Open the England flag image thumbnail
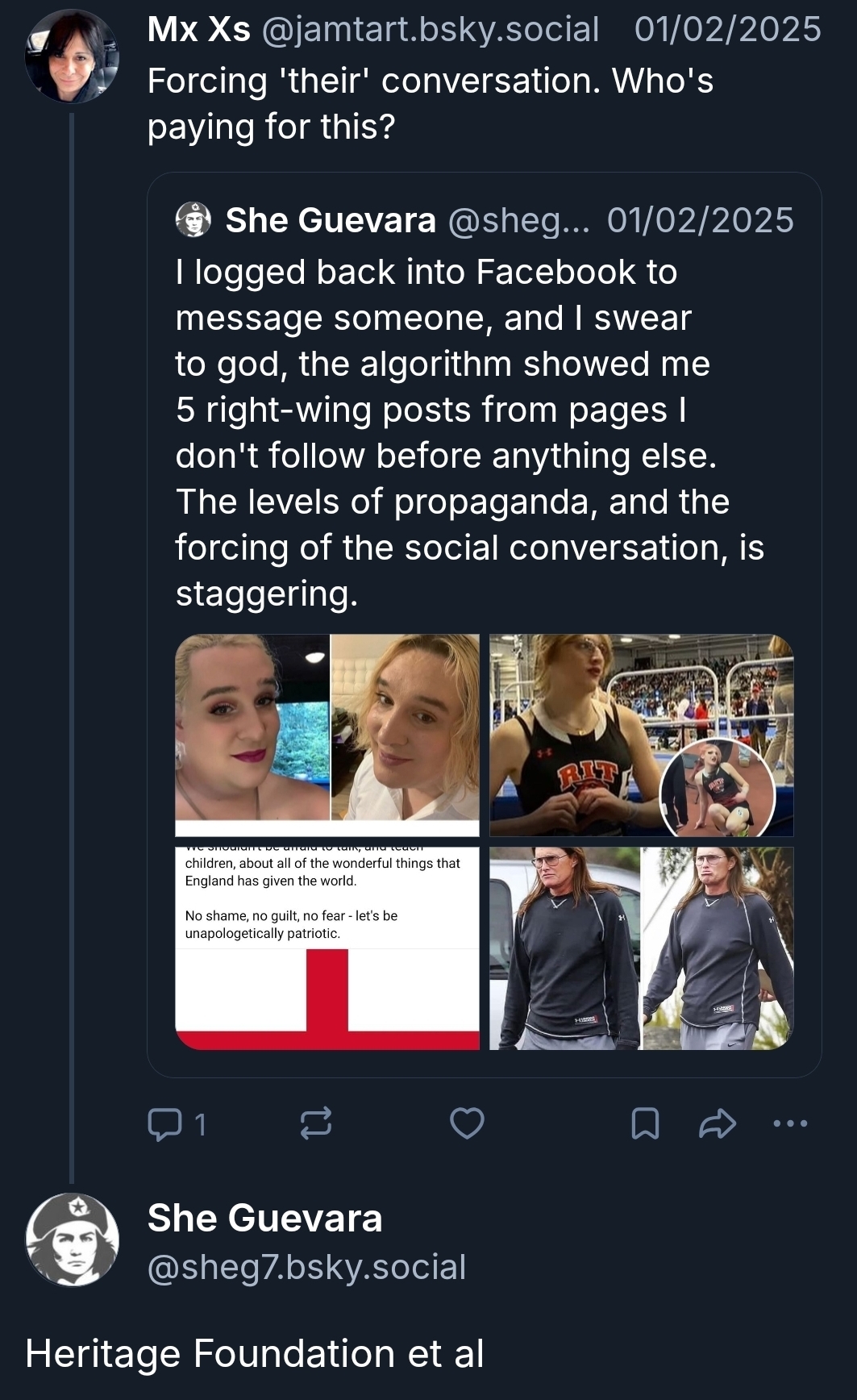The width and height of the screenshot is (857, 1400). point(327,948)
